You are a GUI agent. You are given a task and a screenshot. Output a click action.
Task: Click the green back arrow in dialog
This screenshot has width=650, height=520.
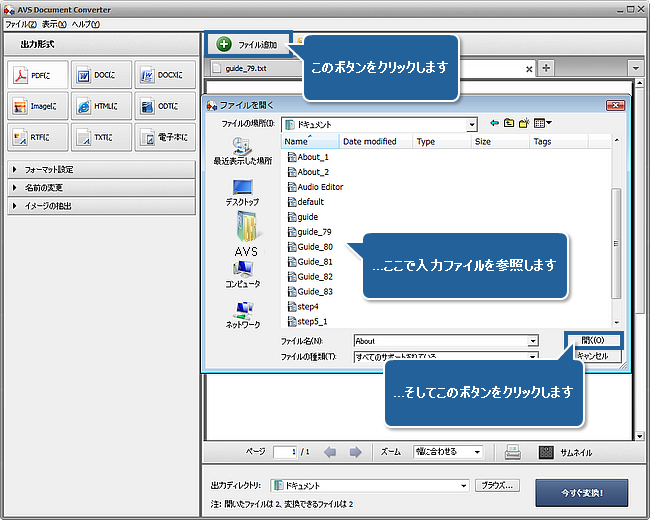pos(494,124)
